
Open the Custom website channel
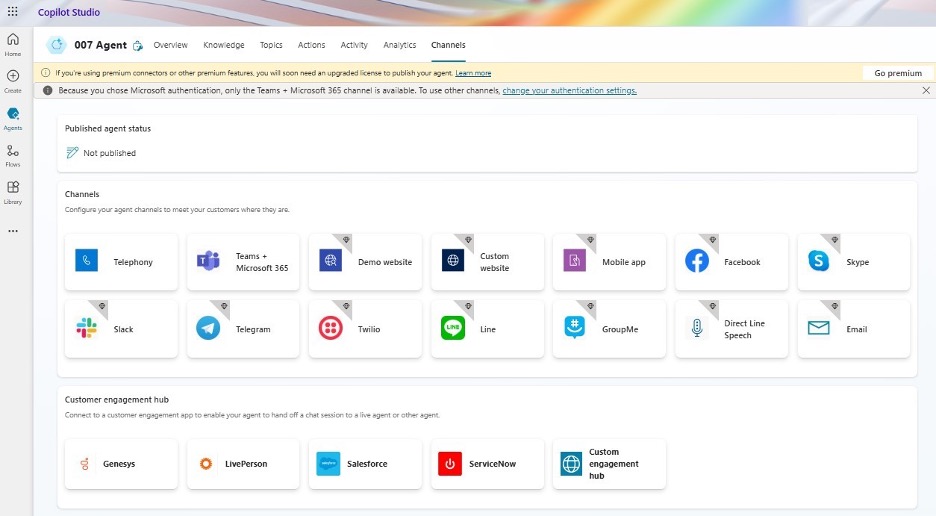[x=487, y=262]
